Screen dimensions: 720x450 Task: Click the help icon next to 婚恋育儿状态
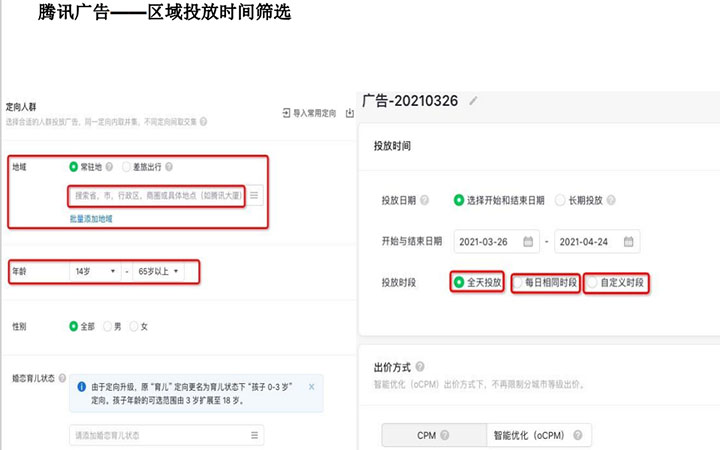tap(63, 380)
